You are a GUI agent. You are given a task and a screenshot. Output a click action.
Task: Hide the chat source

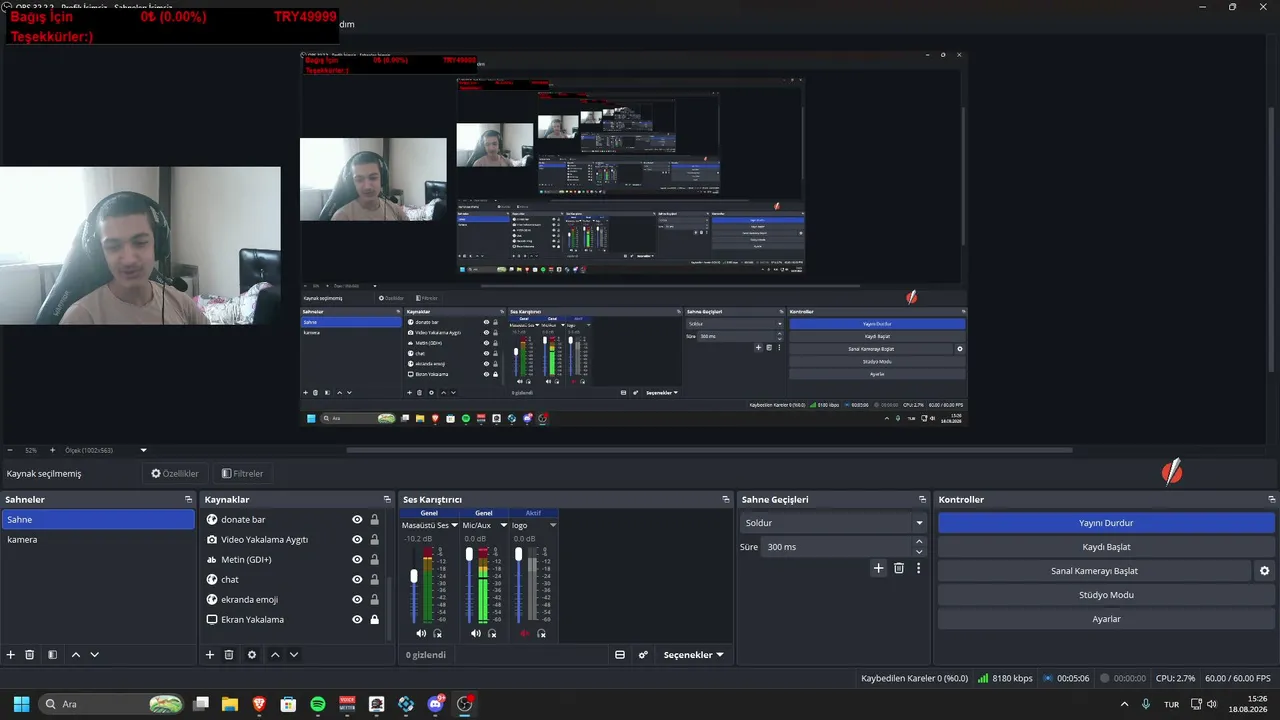357,580
